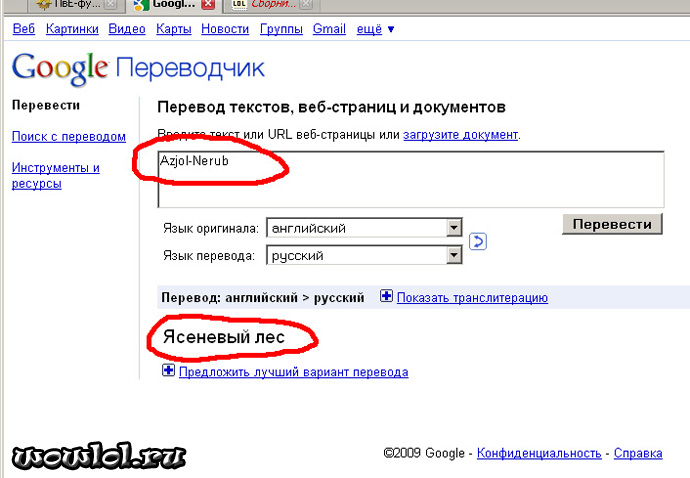The height and width of the screenshot is (478, 690).
Task: Open the Язык оригинала dropdown
Action: (364, 228)
